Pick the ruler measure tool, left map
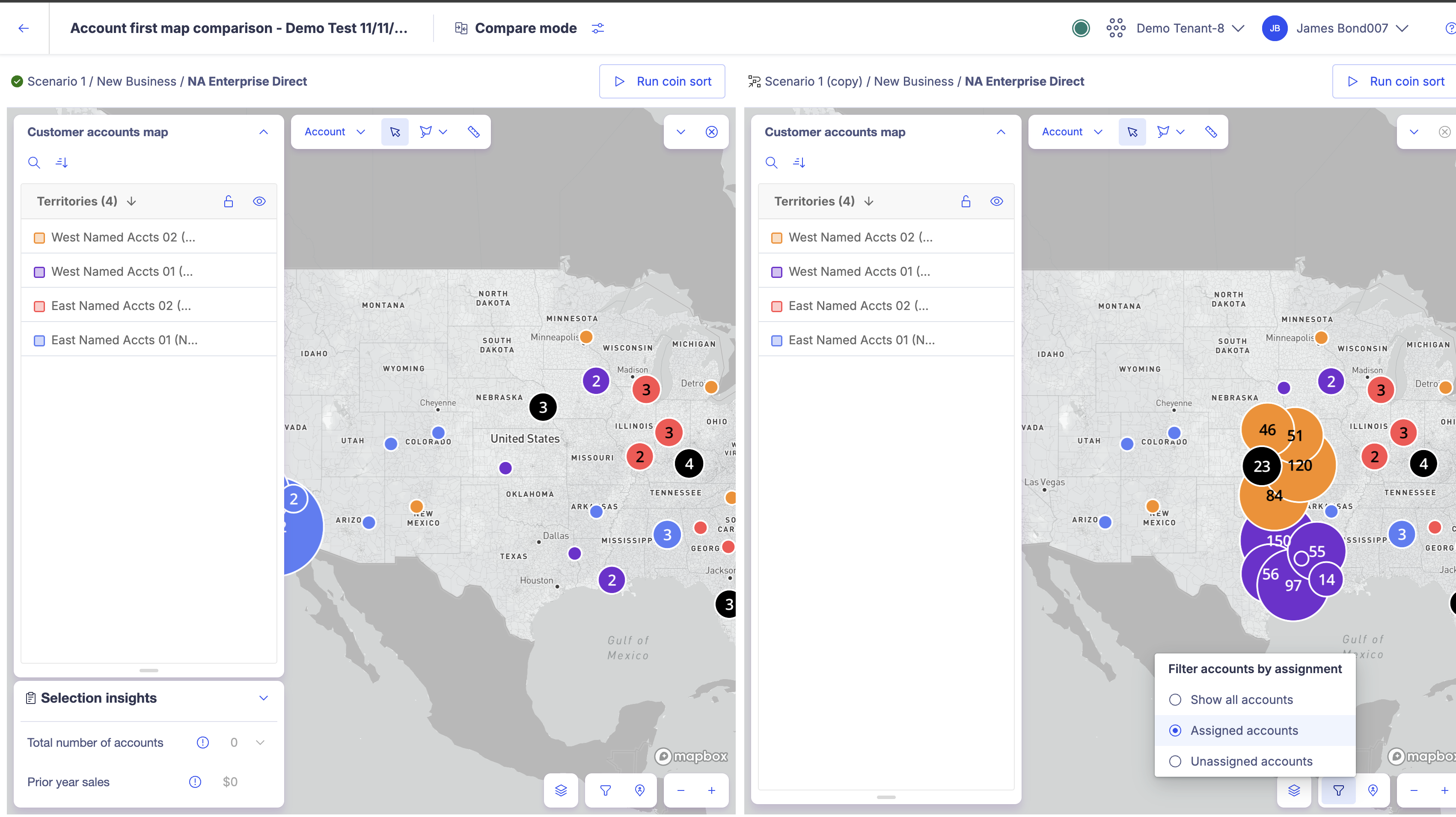Screen dimensions: 1456x817 [473, 132]
